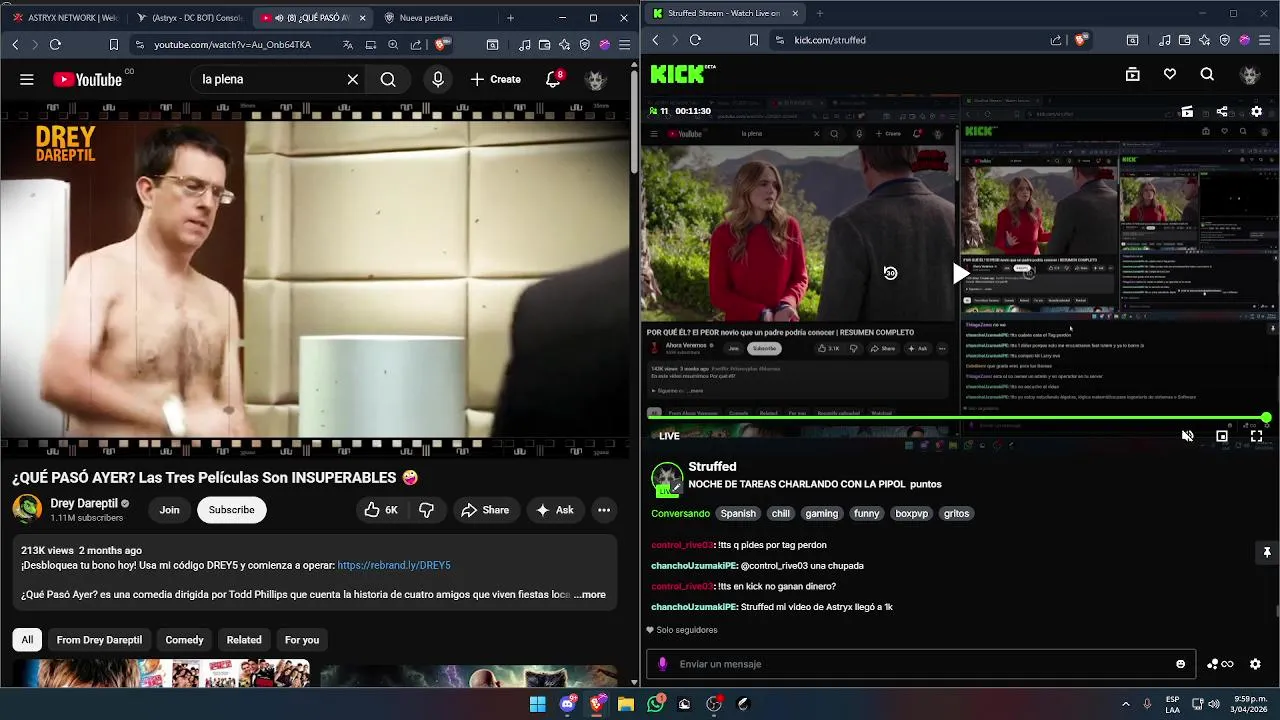Open WhatsApp from the taskbar

655,704
